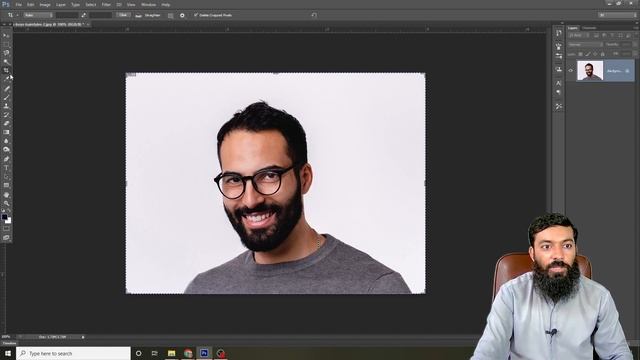Open crop overlay grid options
The image size is (640, 360).
tap(170, 16)
